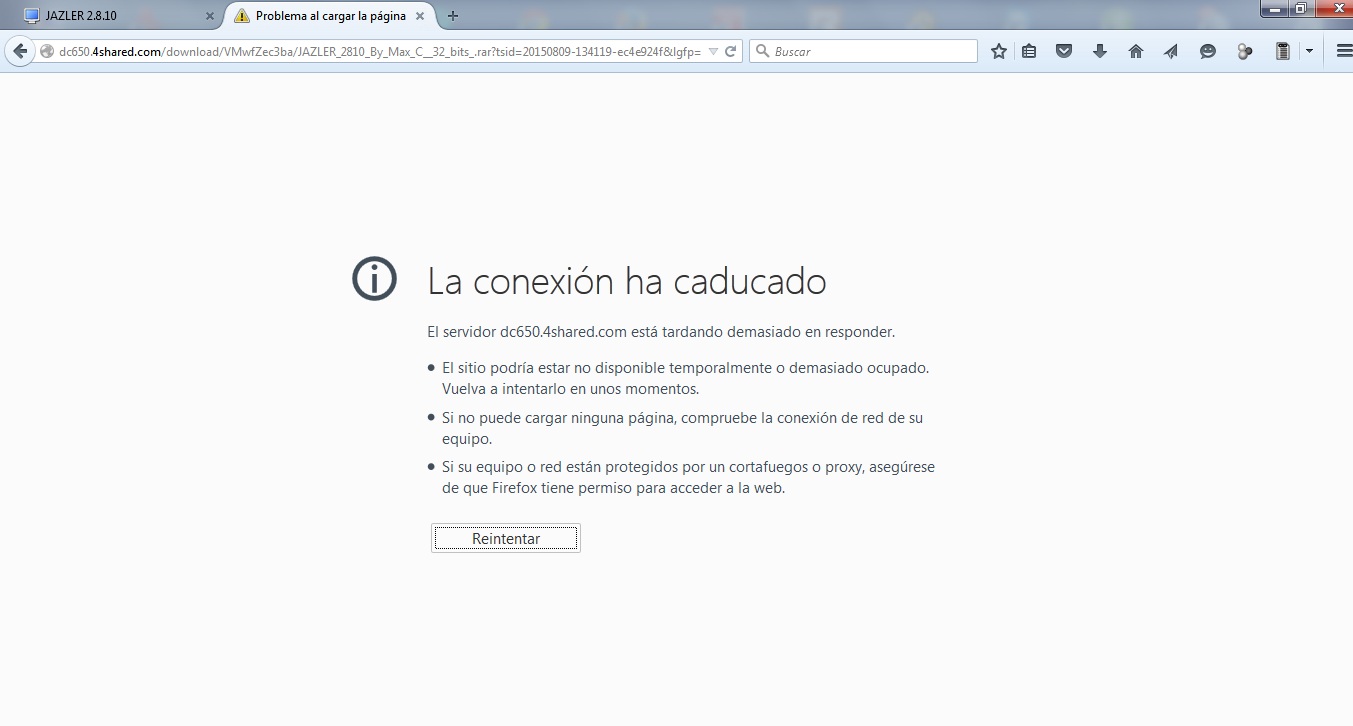Open the Hello chat smiley icon
Screen dimensions: 1353x726
pos(1208,52)
